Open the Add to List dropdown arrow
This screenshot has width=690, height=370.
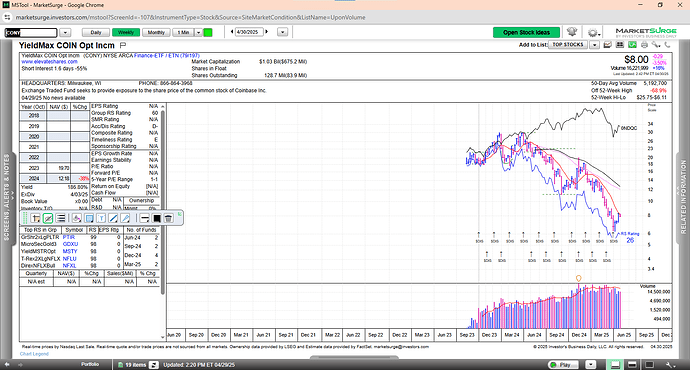tap(595, 45)
